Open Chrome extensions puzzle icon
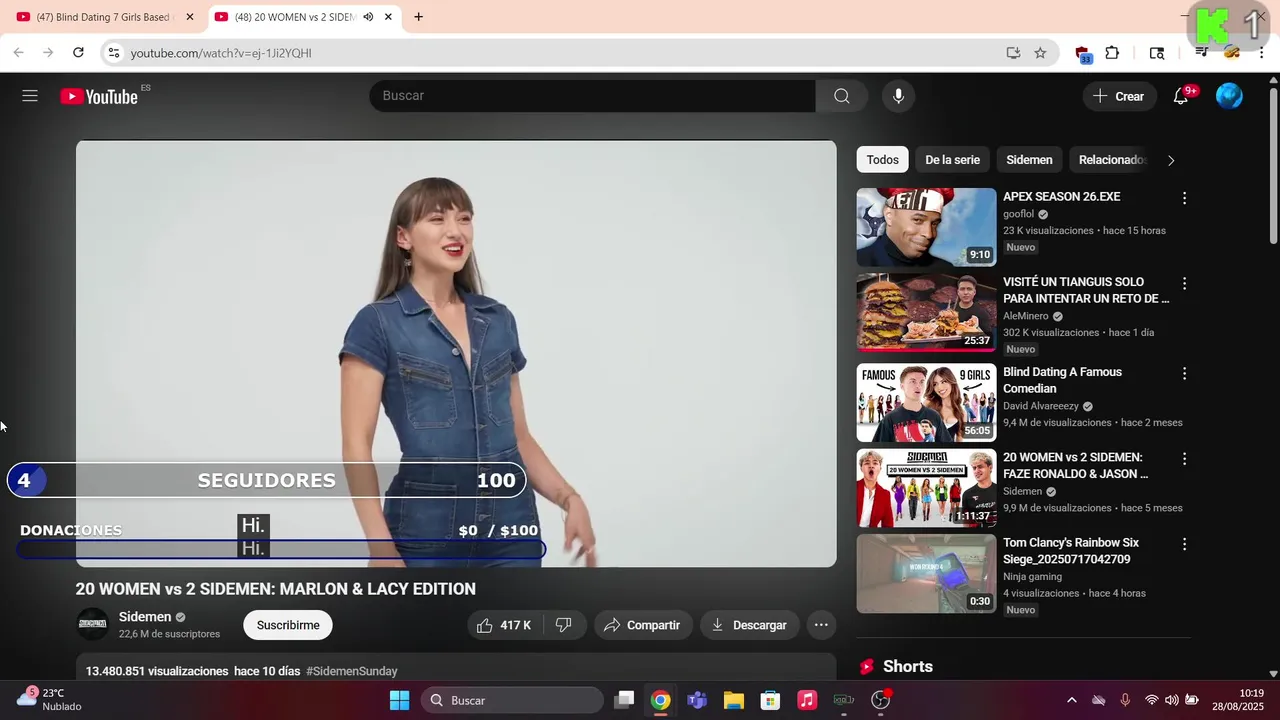This screenshot has height=720, width=1280. (x=1112, y=52)
